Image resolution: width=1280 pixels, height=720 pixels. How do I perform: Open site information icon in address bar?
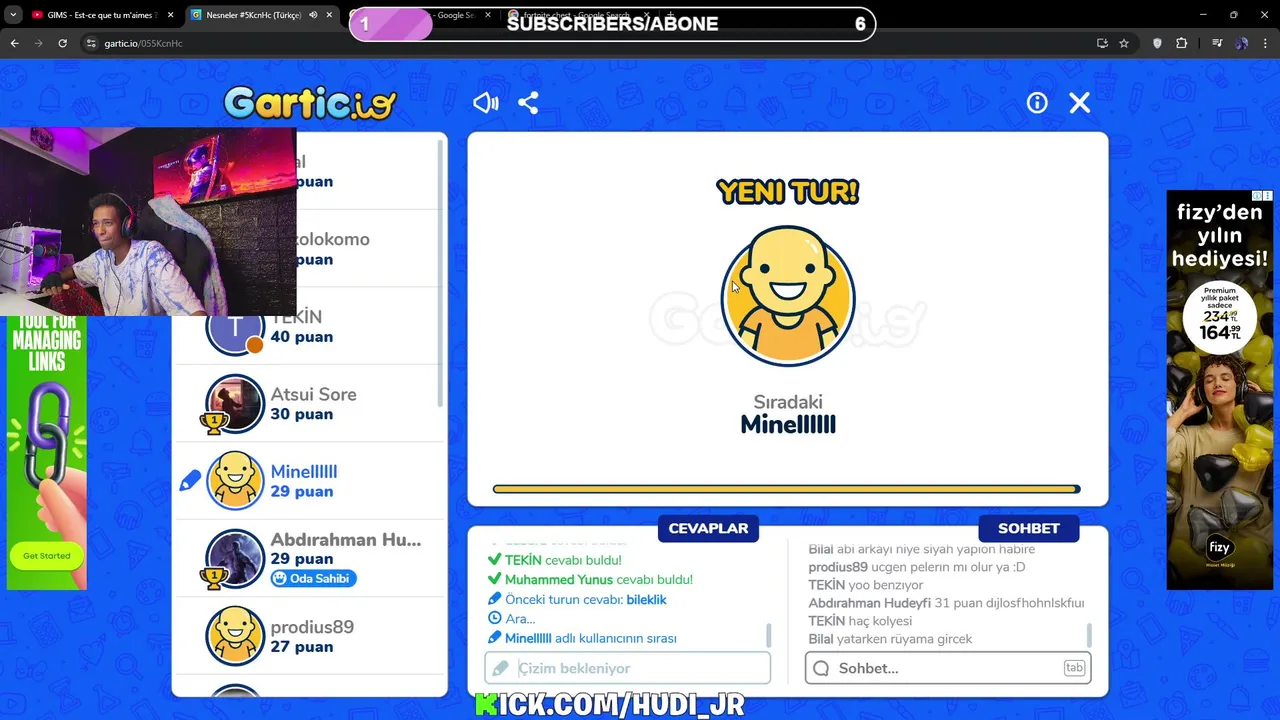click(x=91, y=43)
